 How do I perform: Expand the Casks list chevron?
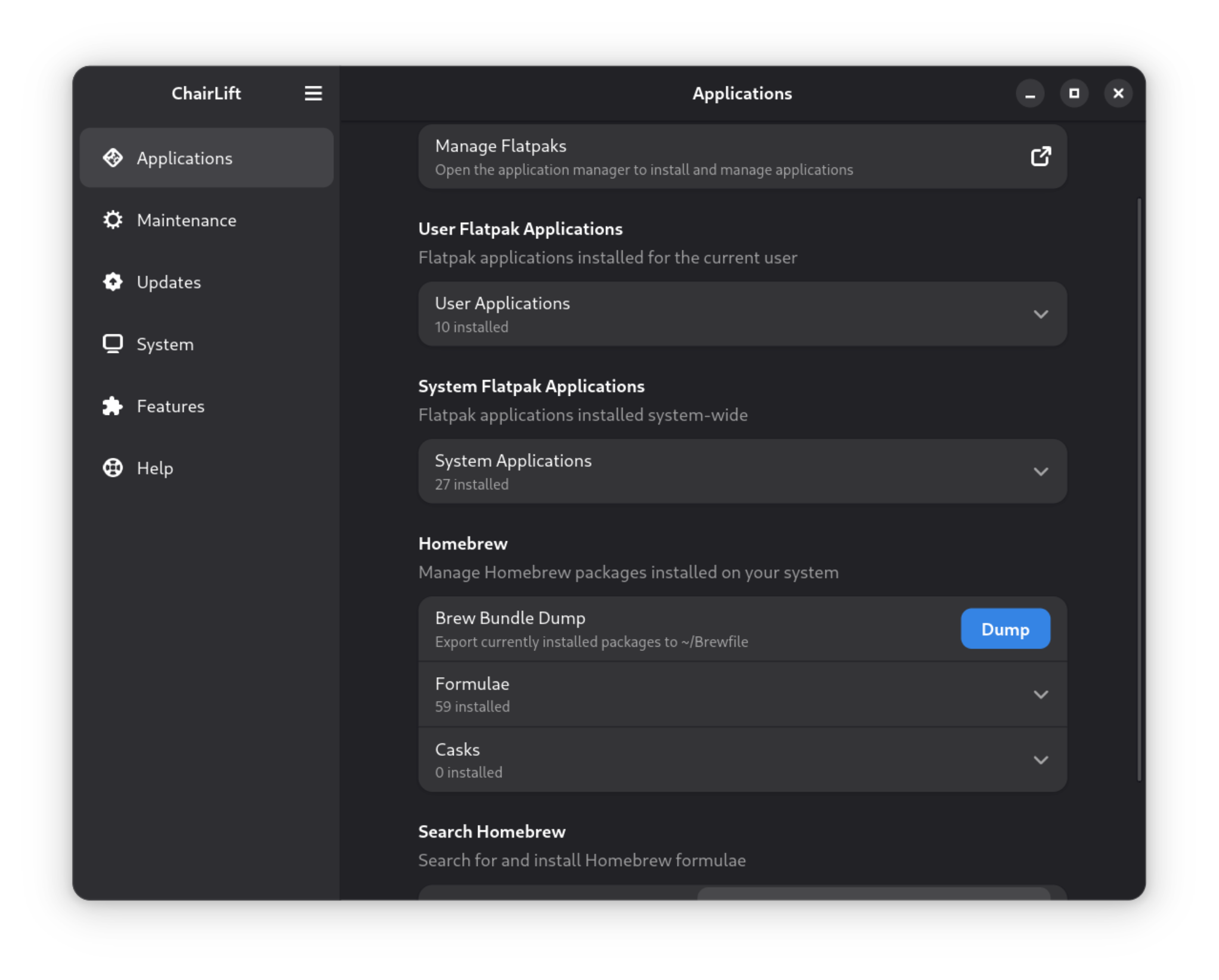tap(1041, 760)
